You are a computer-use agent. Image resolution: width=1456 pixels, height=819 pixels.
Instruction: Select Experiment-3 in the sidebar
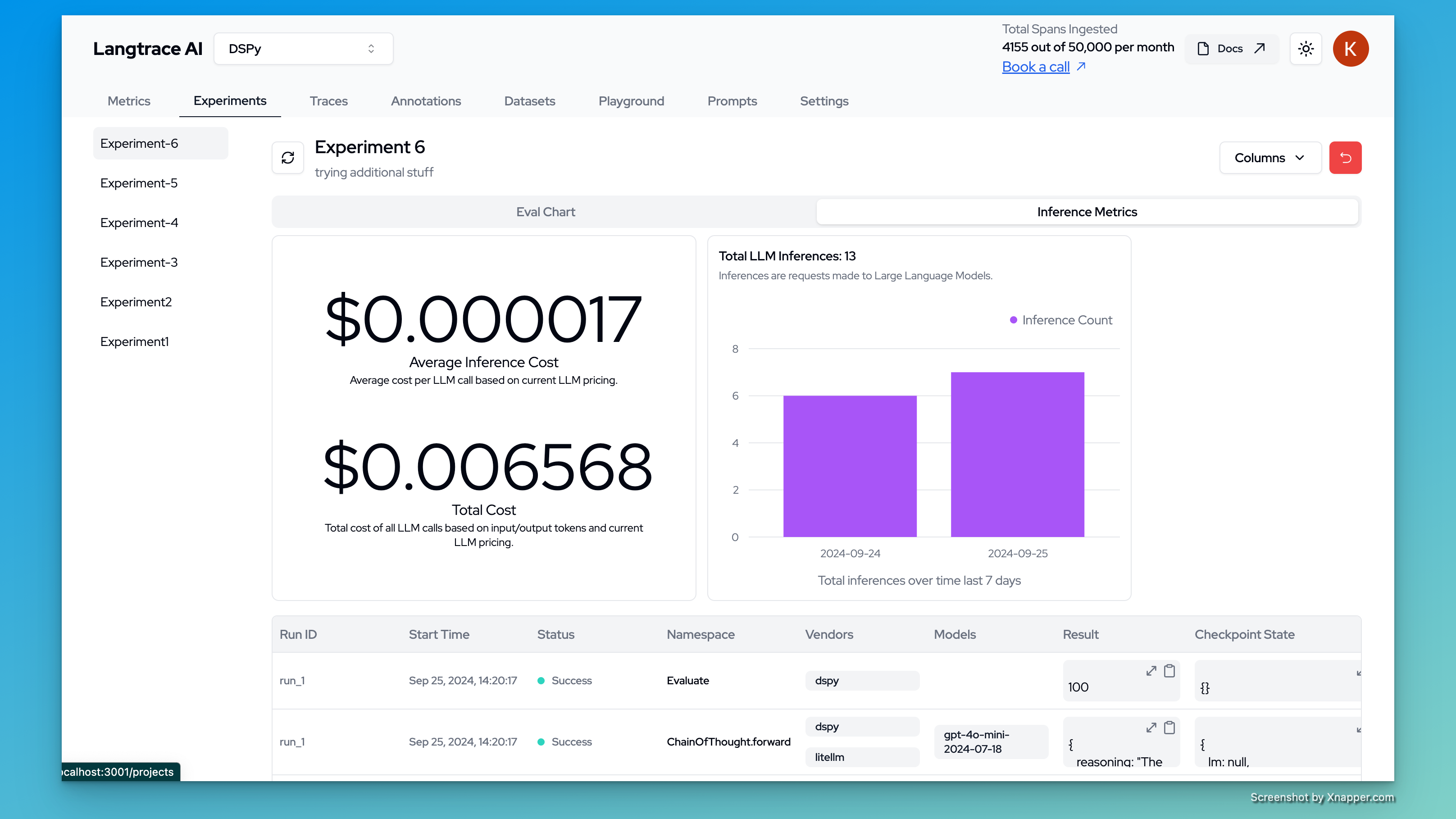tap(138, 262)
